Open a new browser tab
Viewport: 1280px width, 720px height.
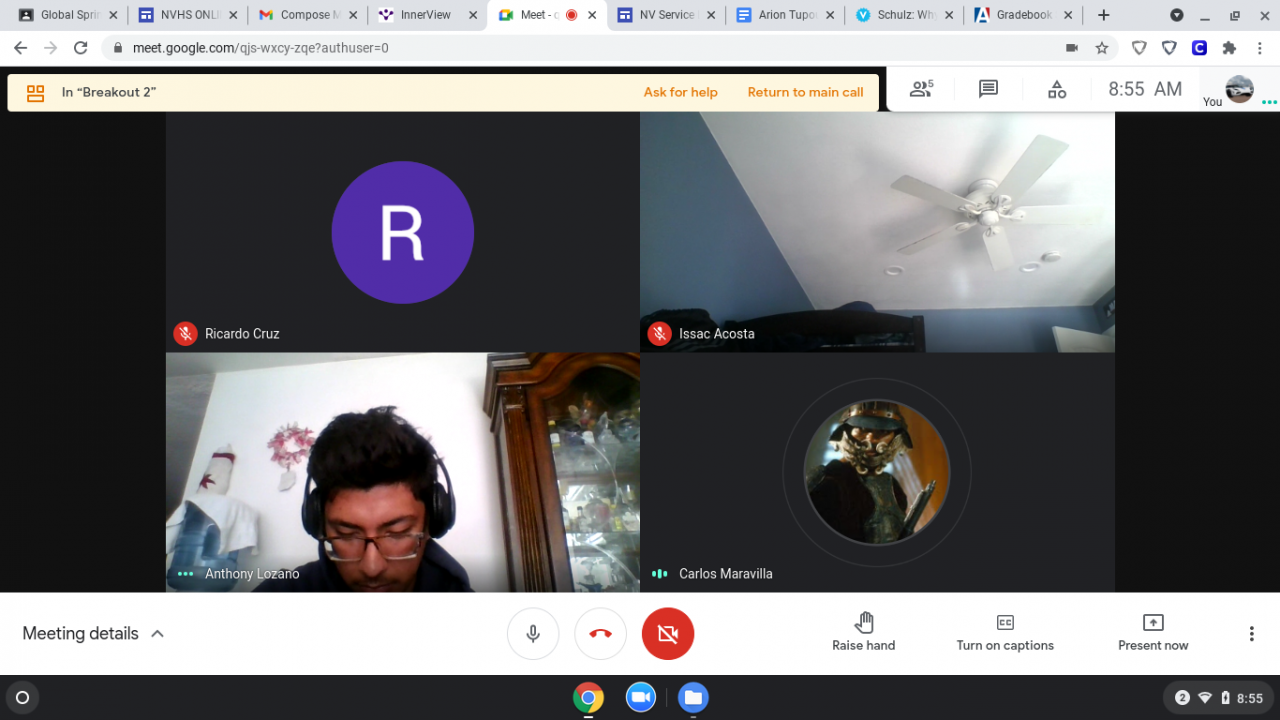click(1103, 15)
